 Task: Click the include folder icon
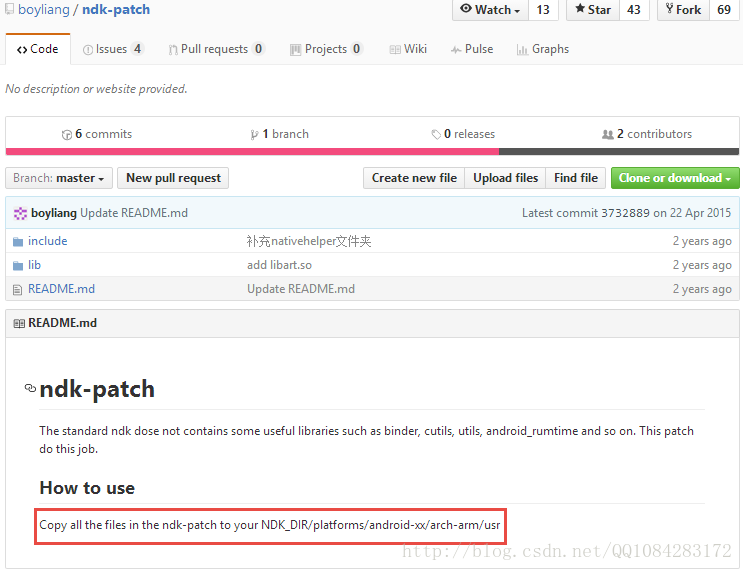tap(18, 242)
